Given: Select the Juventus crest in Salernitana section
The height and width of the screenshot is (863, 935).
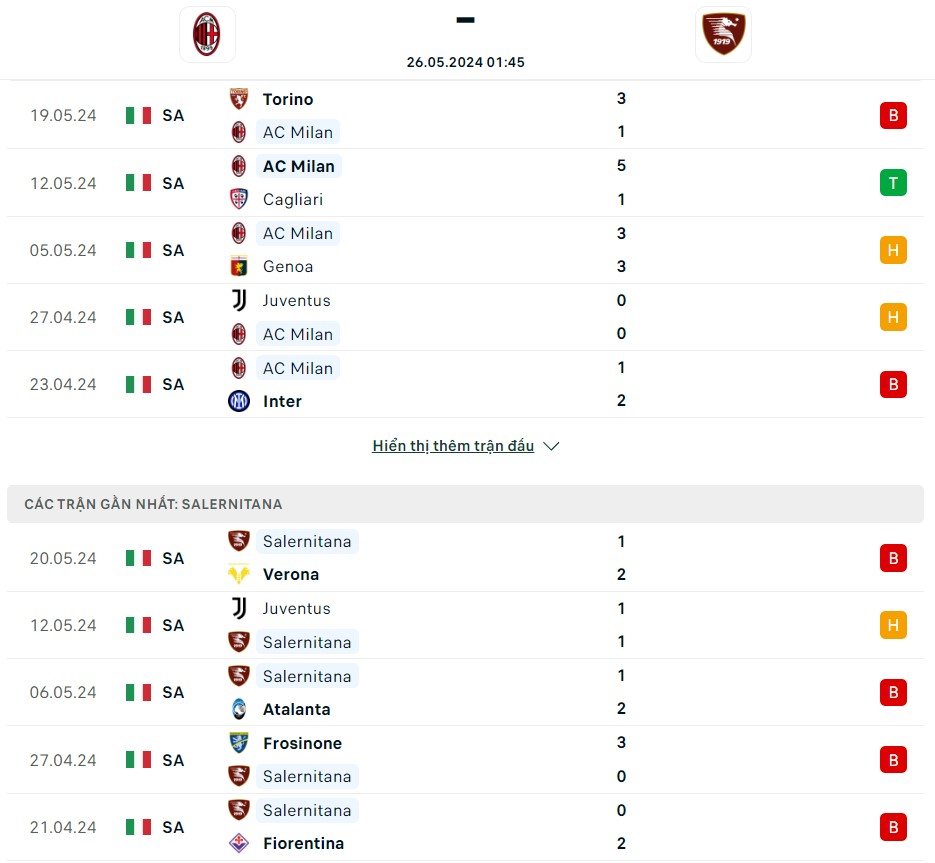Looking at the screenshot, I should click(238, 608).
